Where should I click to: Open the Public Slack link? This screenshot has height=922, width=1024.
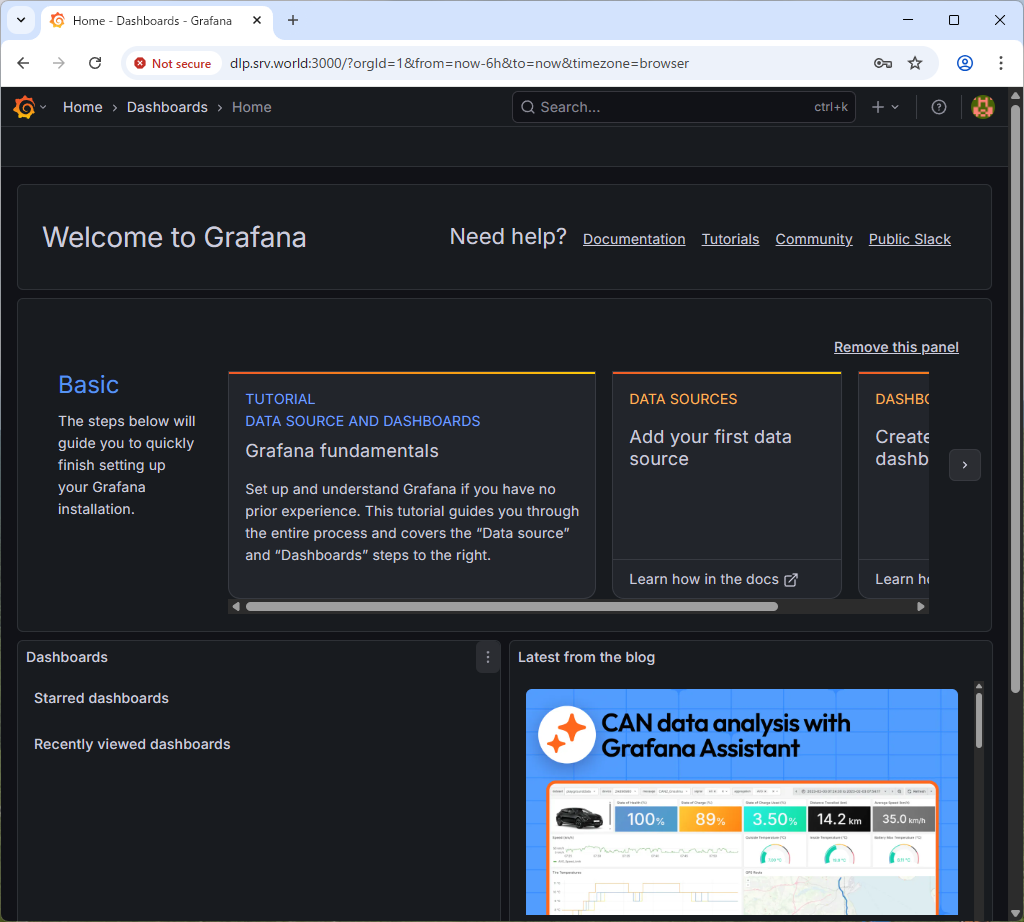pyautogui.click(x=909, y=239)
